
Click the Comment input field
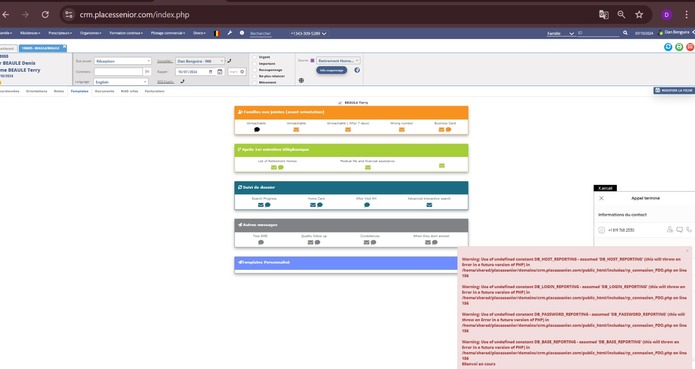pyautogui.click(x=118, y=71)
